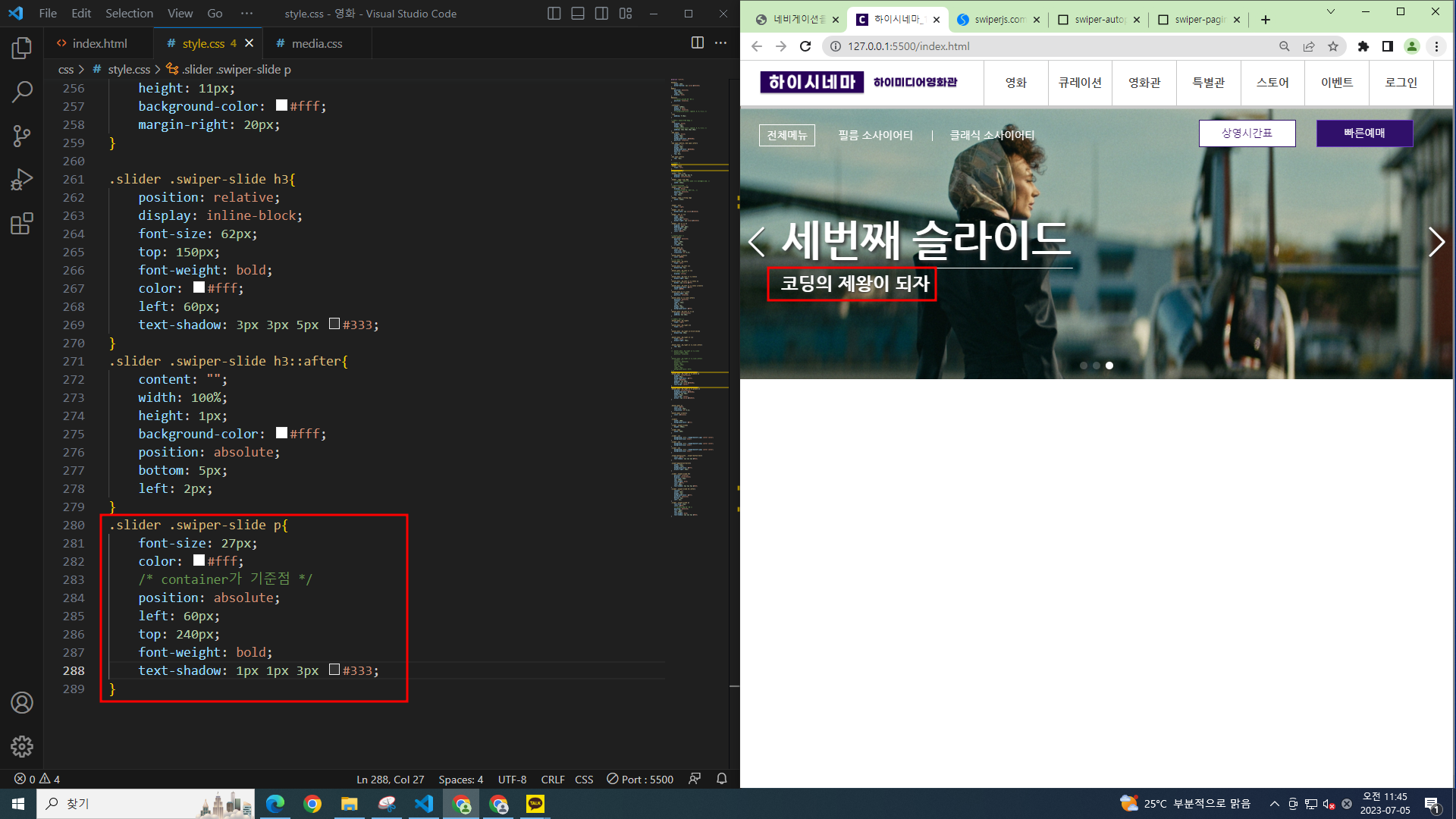Open the Manage gear settings menu
The height and width of the screenshot is (819, 1456).
click(22, 746)
